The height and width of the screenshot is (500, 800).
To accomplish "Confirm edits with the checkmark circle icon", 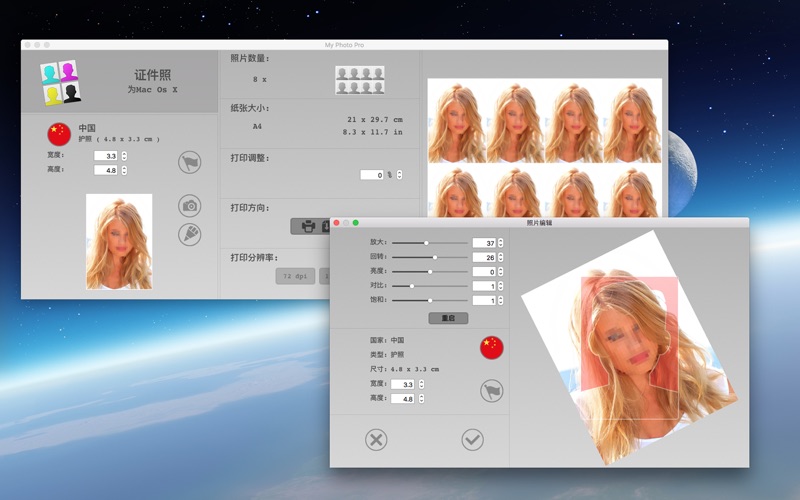I will pyautogui.click(x=472, y=439).
